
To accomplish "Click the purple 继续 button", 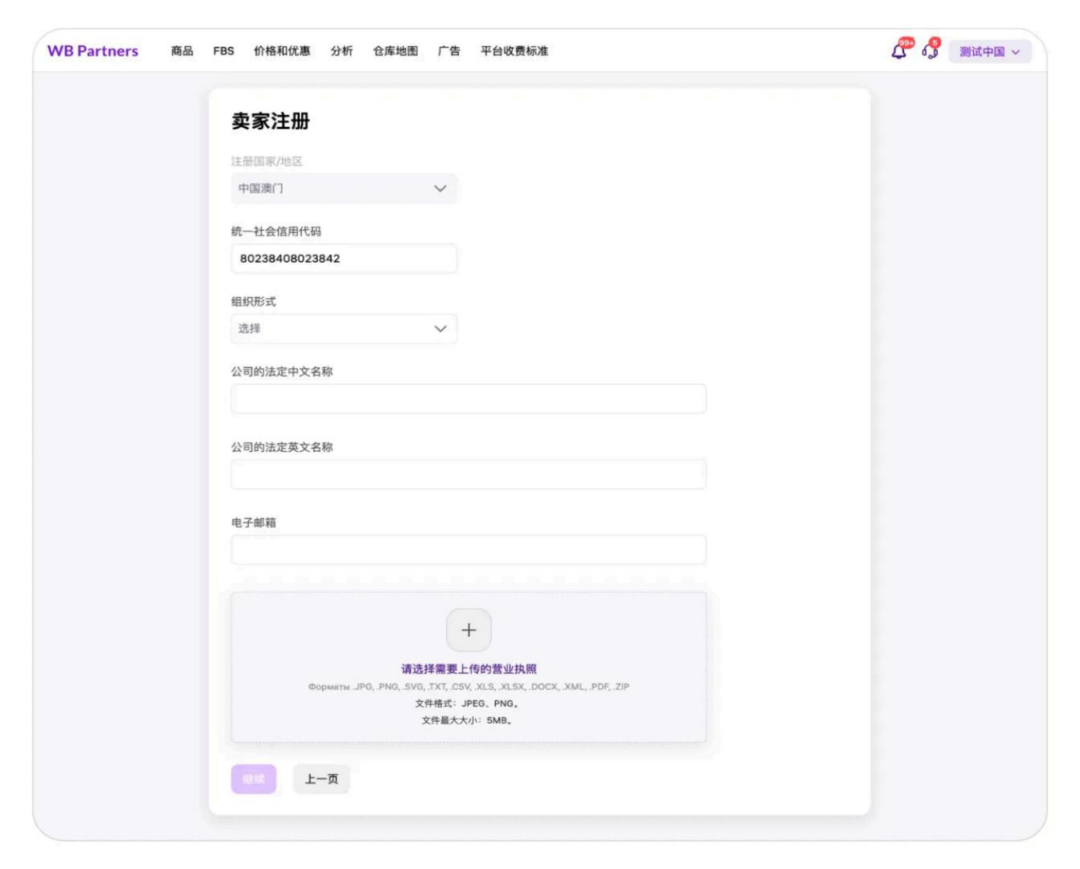I will [253, 779].
